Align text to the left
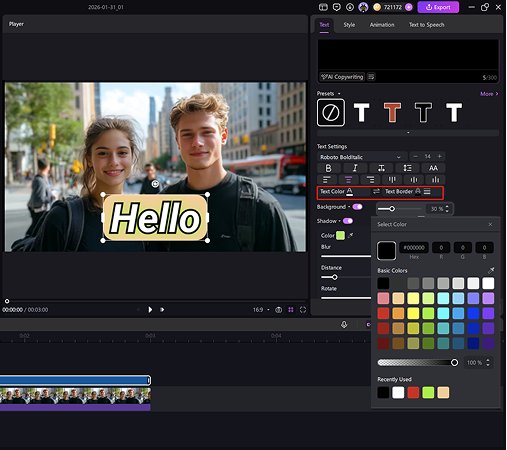Image resolution: width=507 pixels, height=450 pixels. pos(327,180)
